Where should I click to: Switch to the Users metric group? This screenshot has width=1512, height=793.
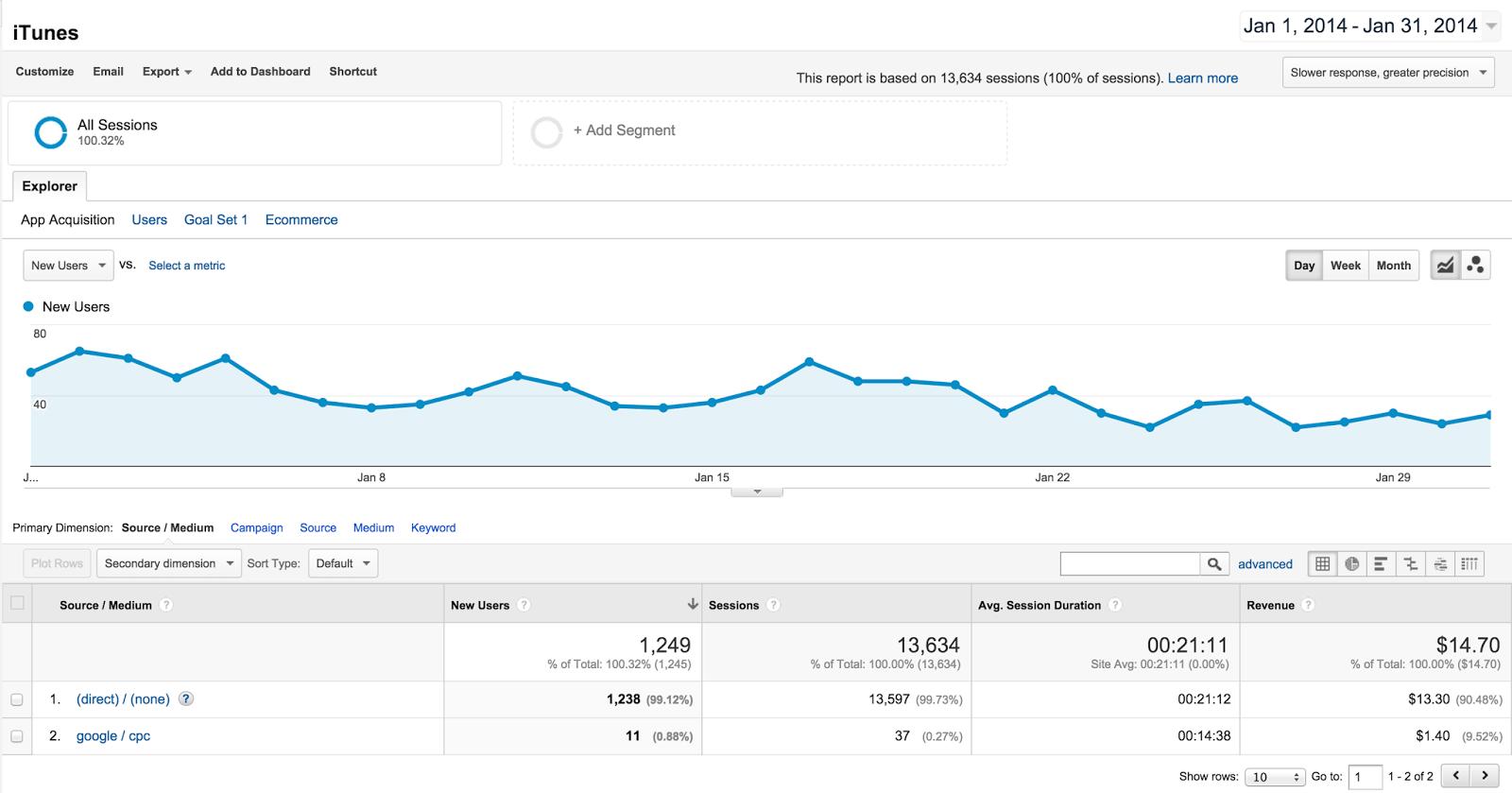pos(149,220)
